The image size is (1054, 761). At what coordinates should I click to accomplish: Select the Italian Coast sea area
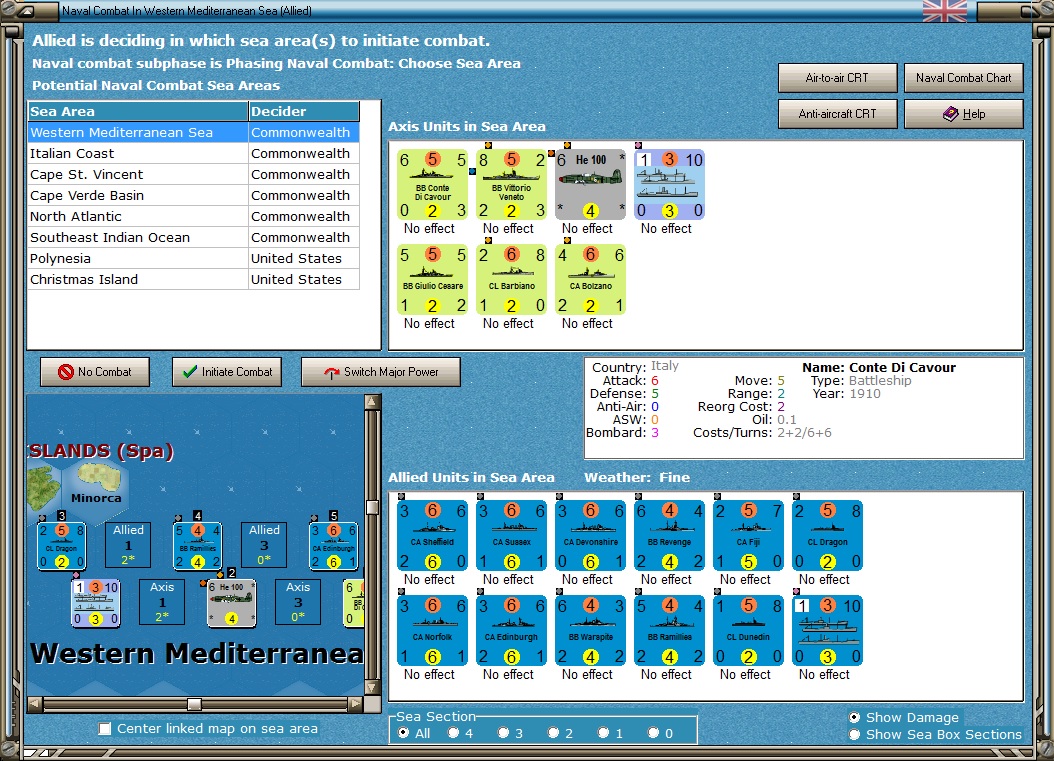point(194,153)
